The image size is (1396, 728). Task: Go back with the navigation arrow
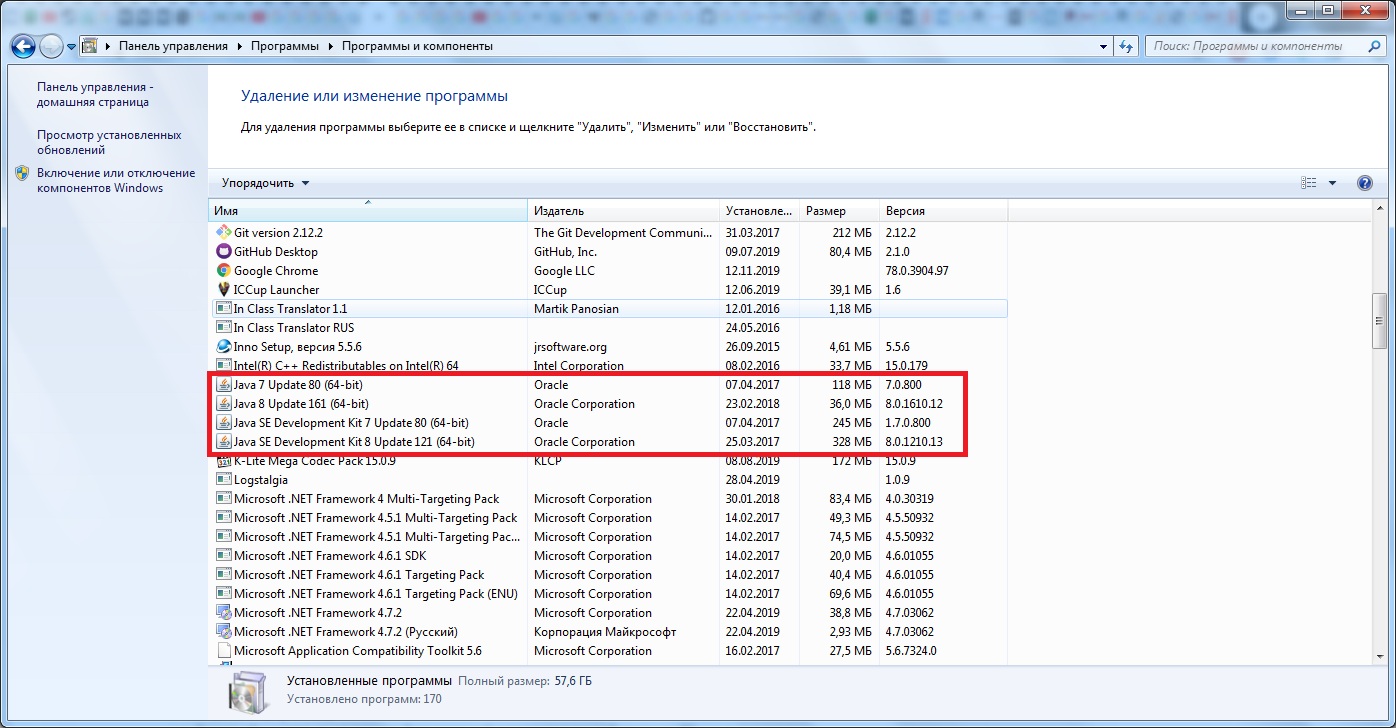click(x=22, y=46)
